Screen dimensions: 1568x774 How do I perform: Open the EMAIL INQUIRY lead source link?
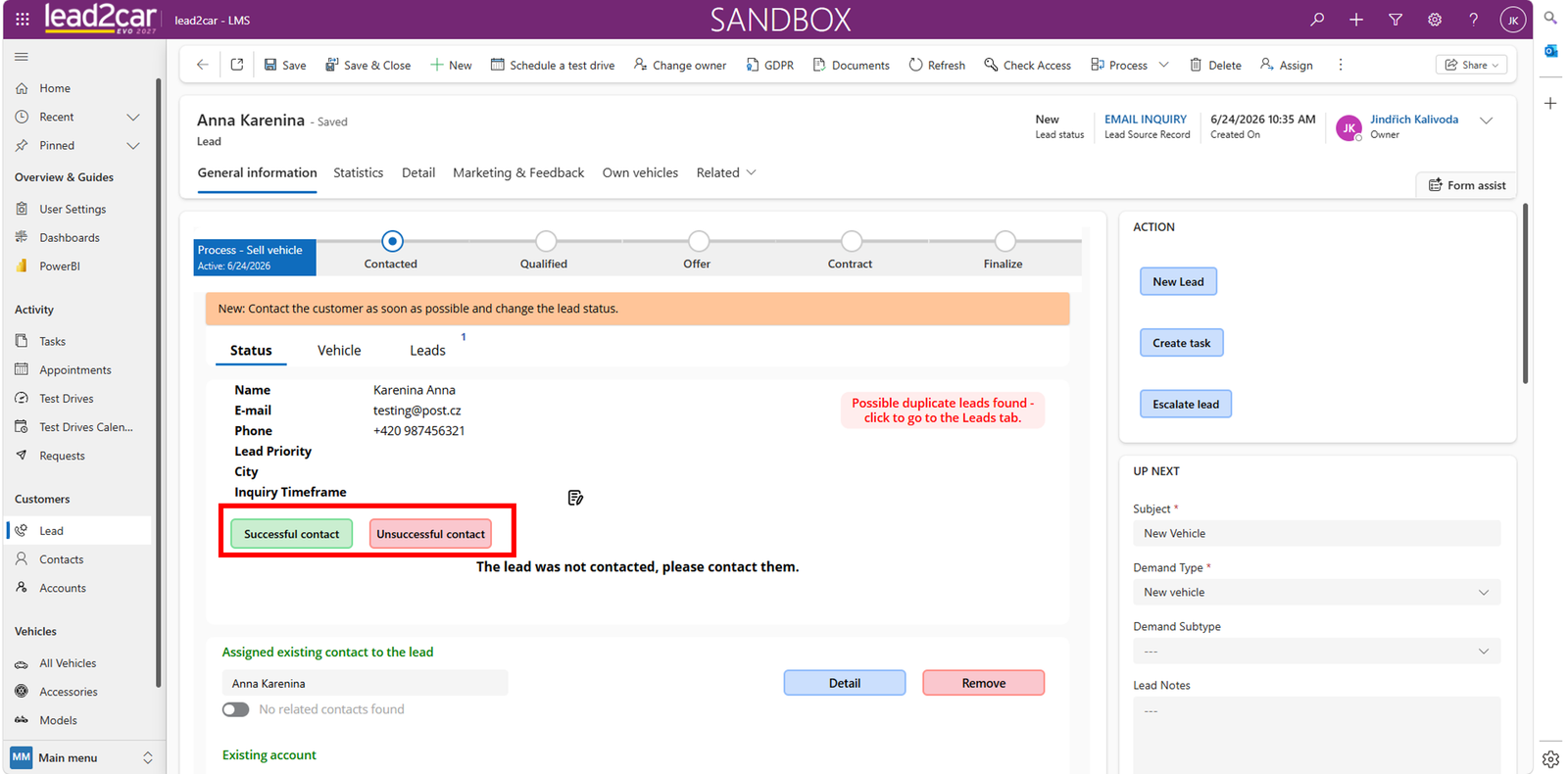pyautogui.click(x=1145, y=120)
